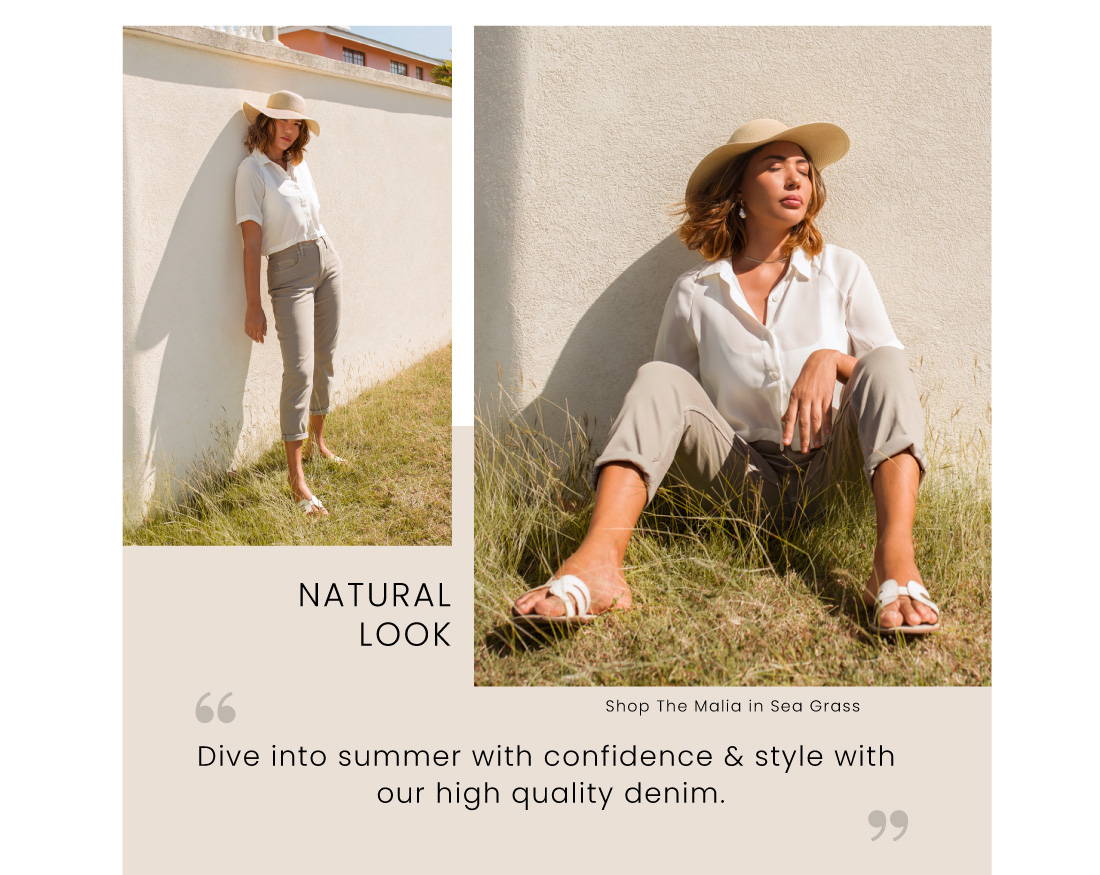Click the hand resting on the knee

coord(814,398)
